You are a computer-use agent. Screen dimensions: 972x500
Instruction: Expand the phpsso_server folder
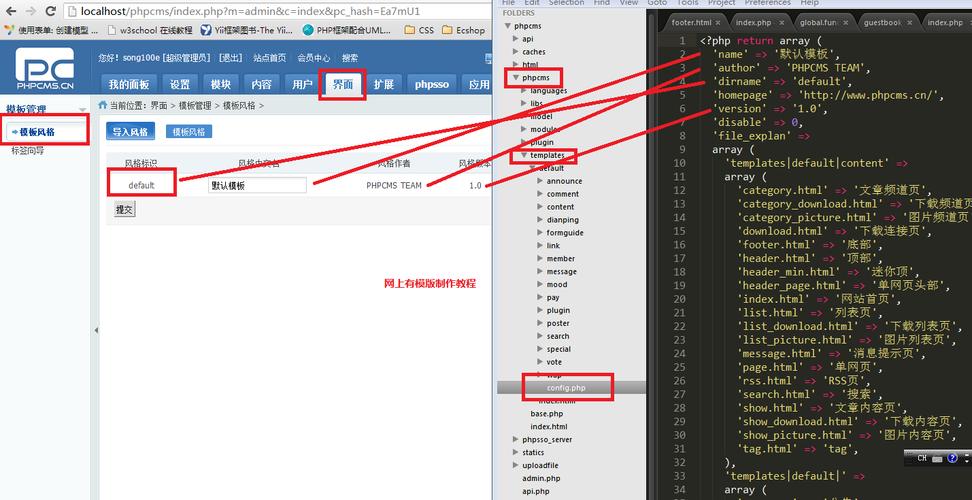pos(516,439)
